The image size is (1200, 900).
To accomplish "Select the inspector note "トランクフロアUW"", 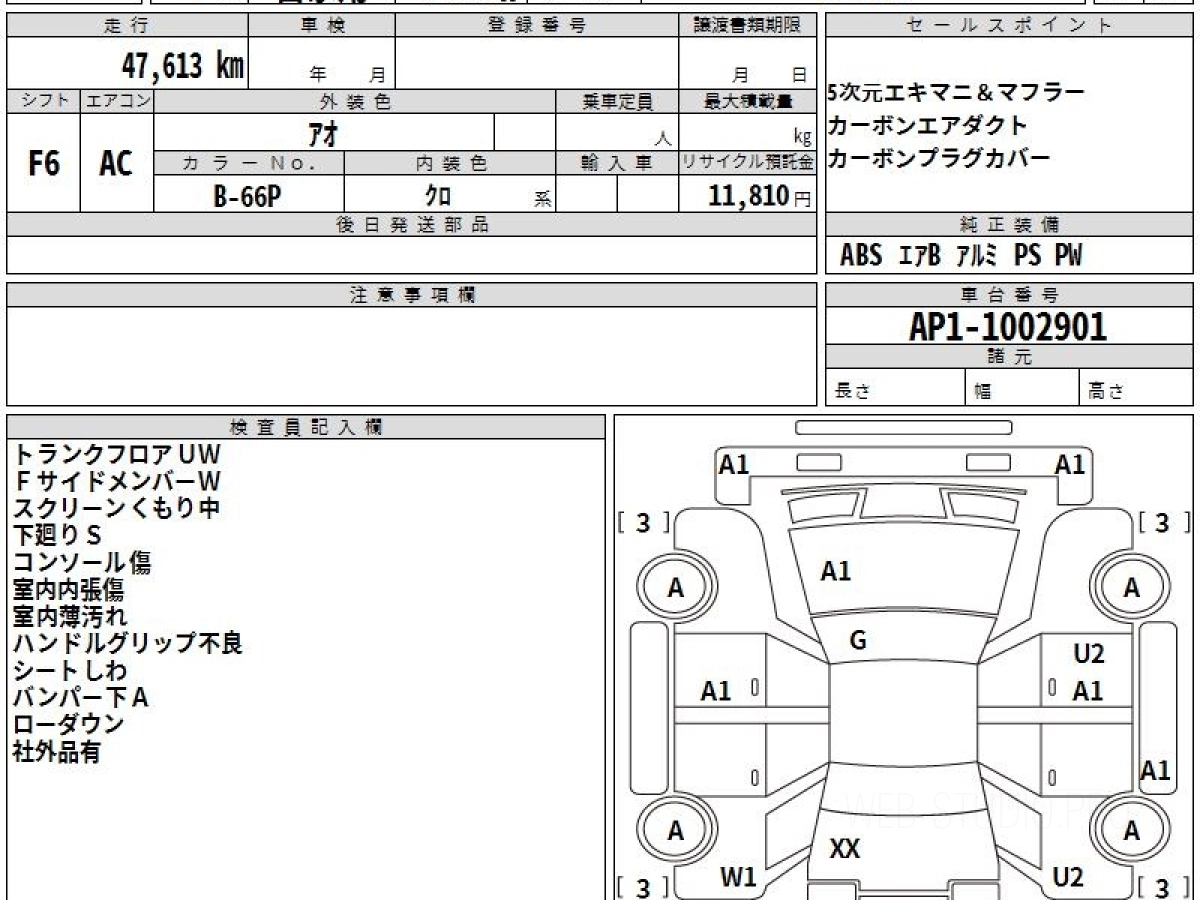I will (x=117, y=454).
